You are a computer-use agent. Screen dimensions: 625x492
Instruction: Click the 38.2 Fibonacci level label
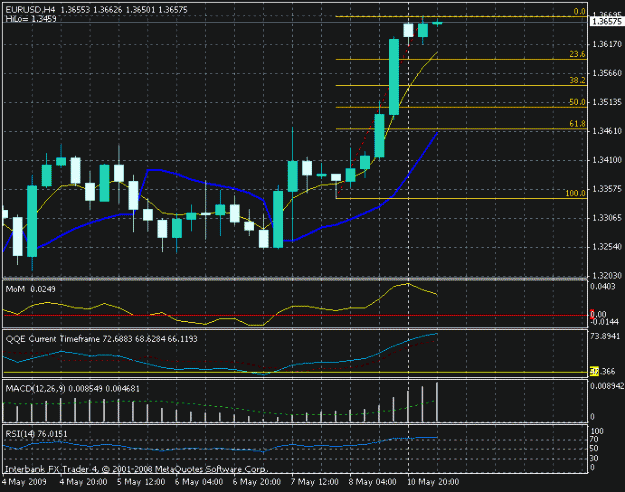click(577, 80)
